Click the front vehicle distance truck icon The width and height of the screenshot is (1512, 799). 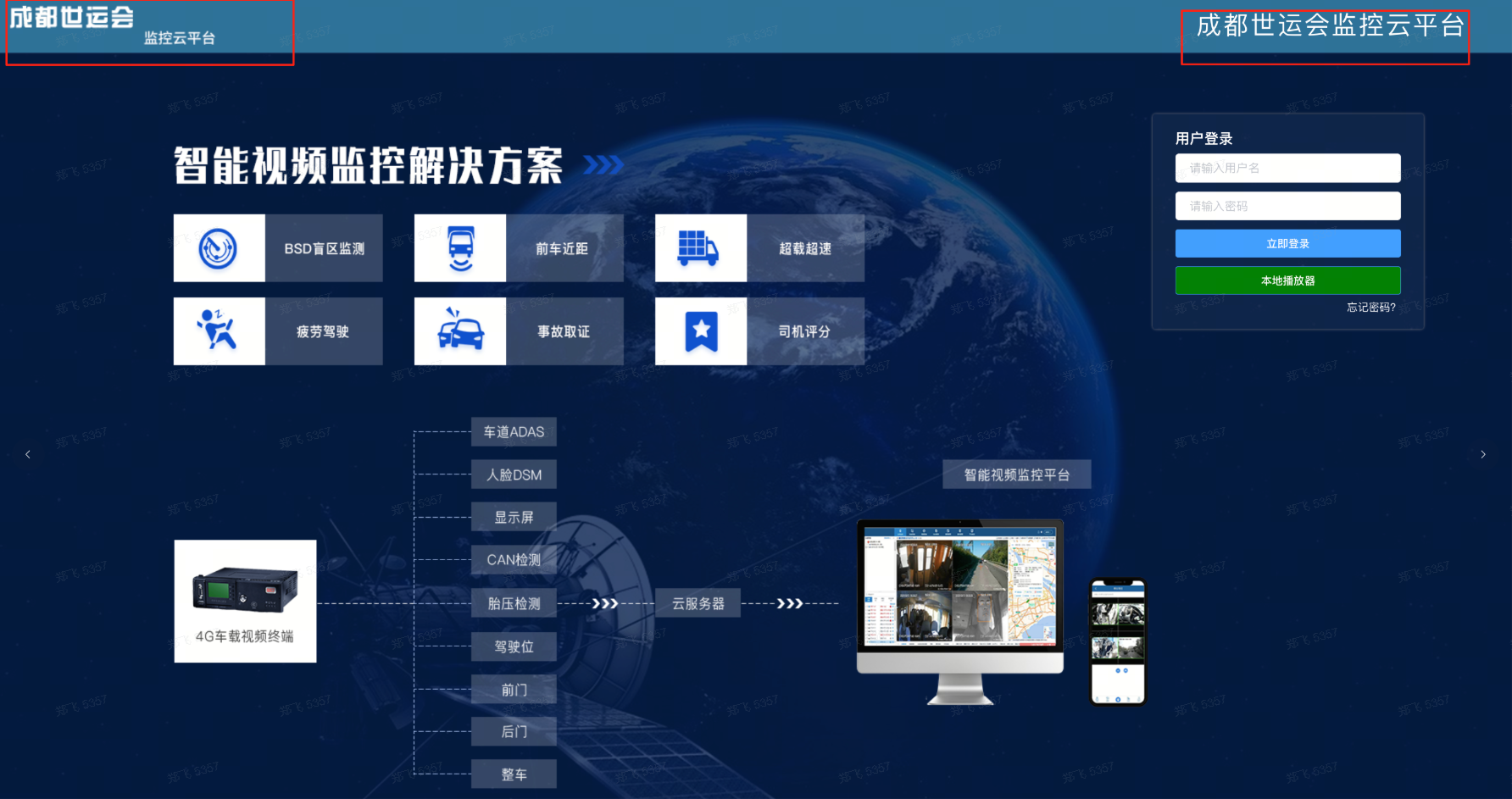pyautogui.click(x=460, y=248)
